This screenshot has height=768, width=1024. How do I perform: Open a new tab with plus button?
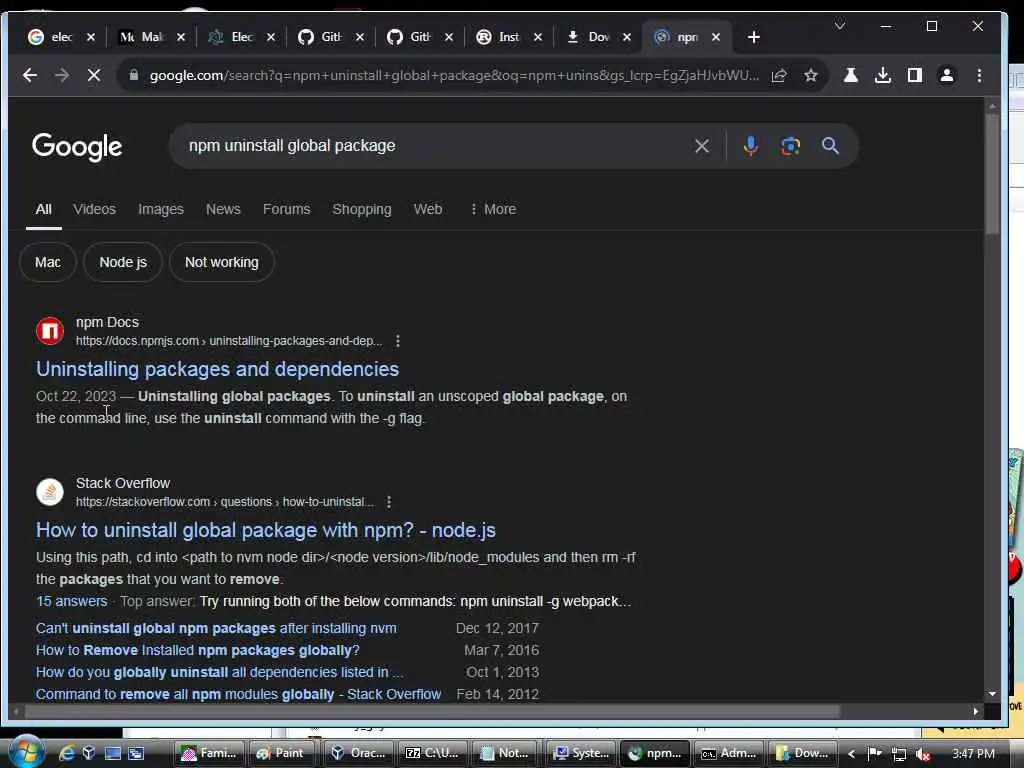tap(754, 37)
